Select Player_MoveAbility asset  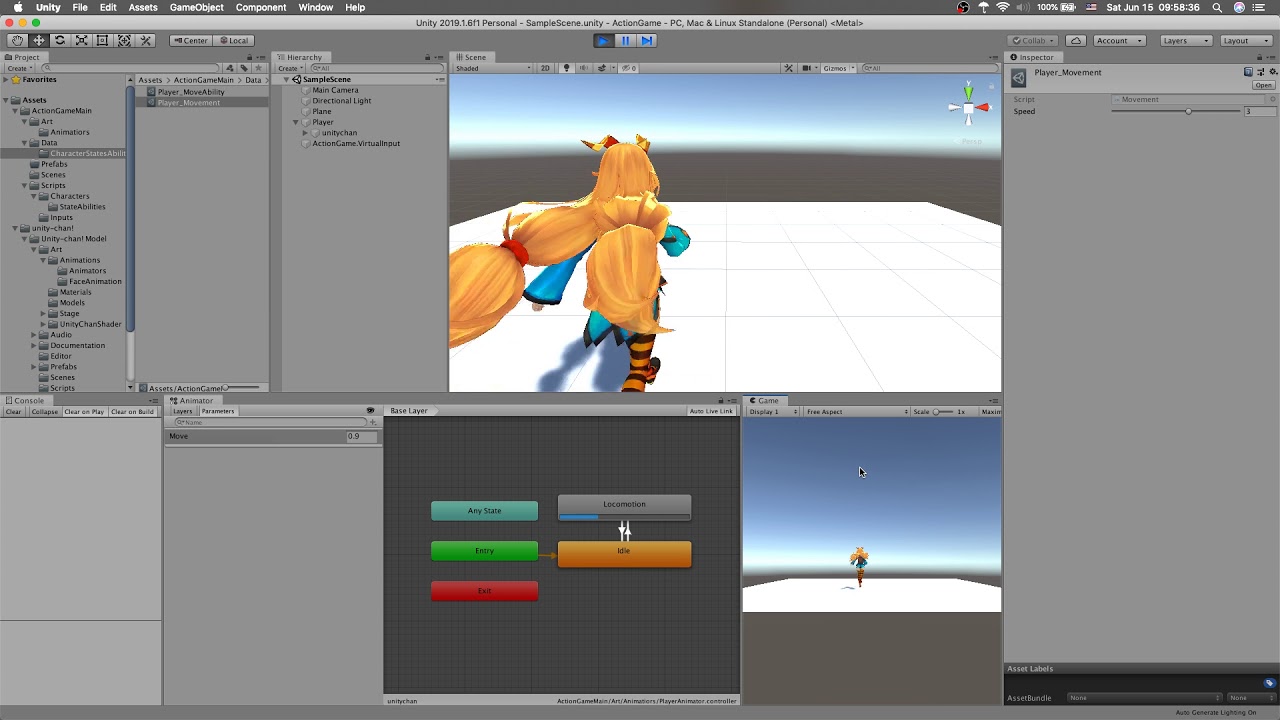point(190,92)
